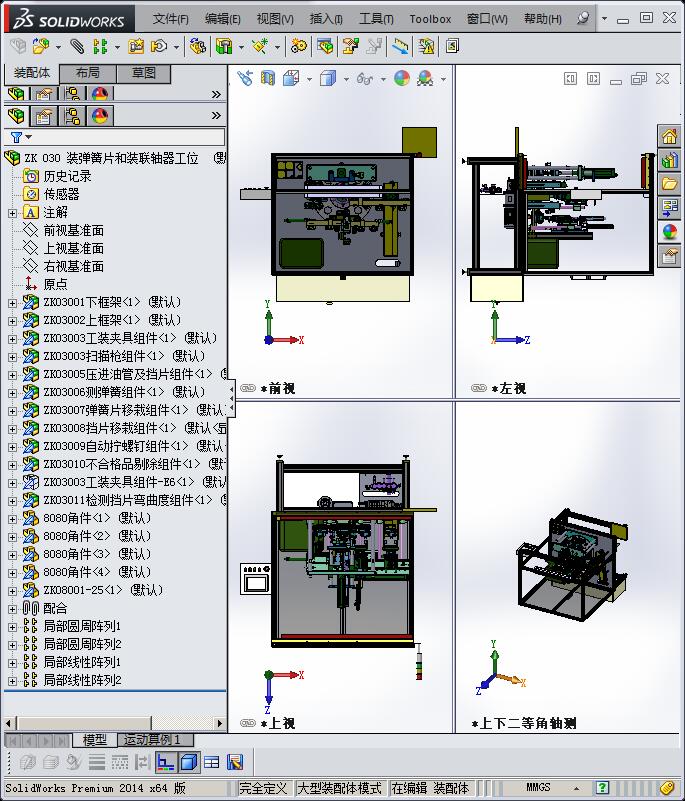Open the 文件(F) menu
This screenshot has width=685, height=801.
(x=171, y=19)
